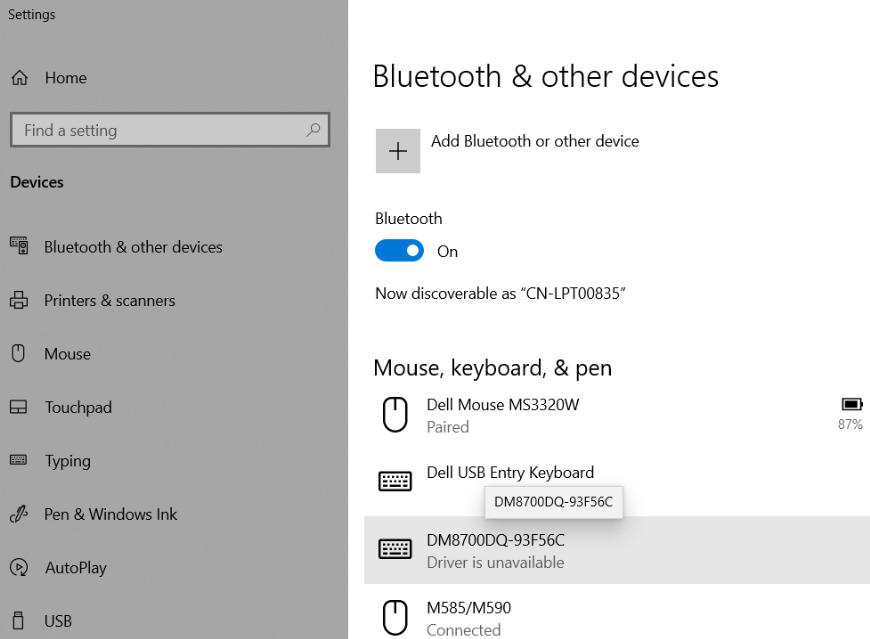Viewport: 870px width, 639px height.
Task: Click the Bluetooth & other devices page title
Action: pyautogui.click(x=546, y=76)
